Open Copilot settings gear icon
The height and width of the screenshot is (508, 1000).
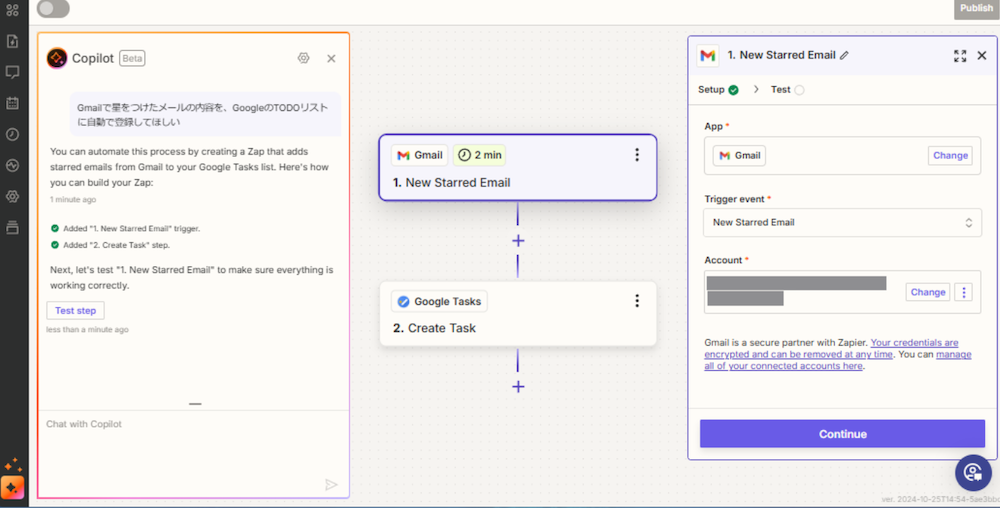point(304,58)
